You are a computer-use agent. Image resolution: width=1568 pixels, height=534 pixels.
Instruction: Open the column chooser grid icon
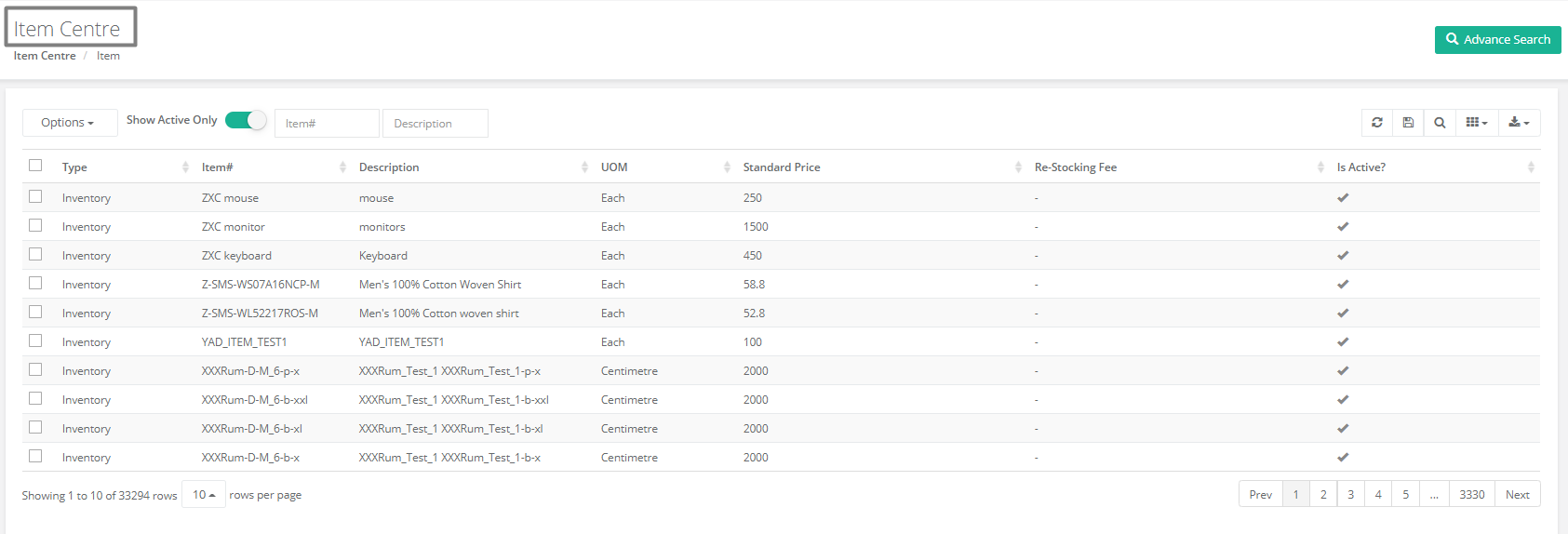1477,123
